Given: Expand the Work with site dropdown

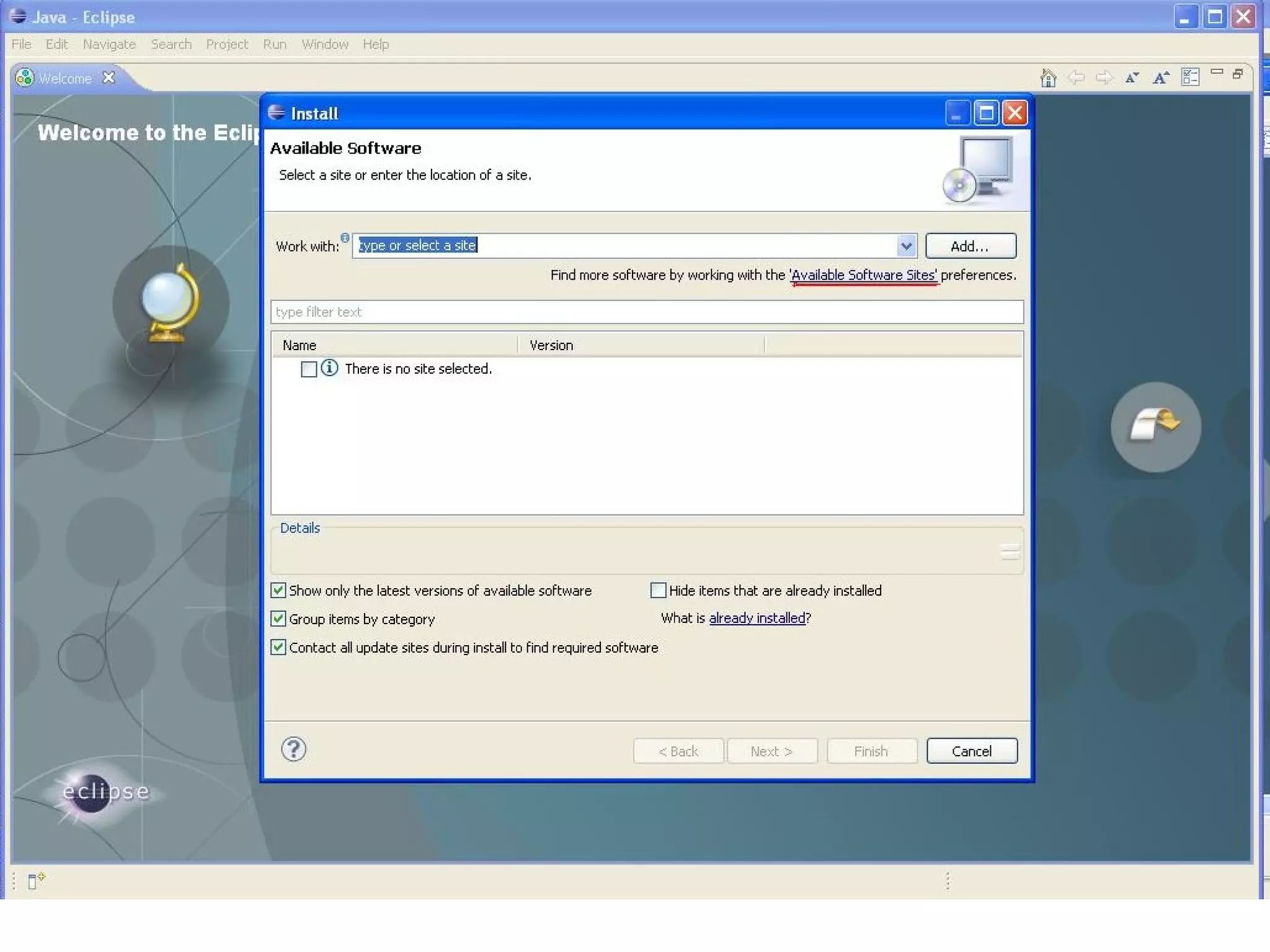Looking at the screenshot, I should [x=906, y=246].
